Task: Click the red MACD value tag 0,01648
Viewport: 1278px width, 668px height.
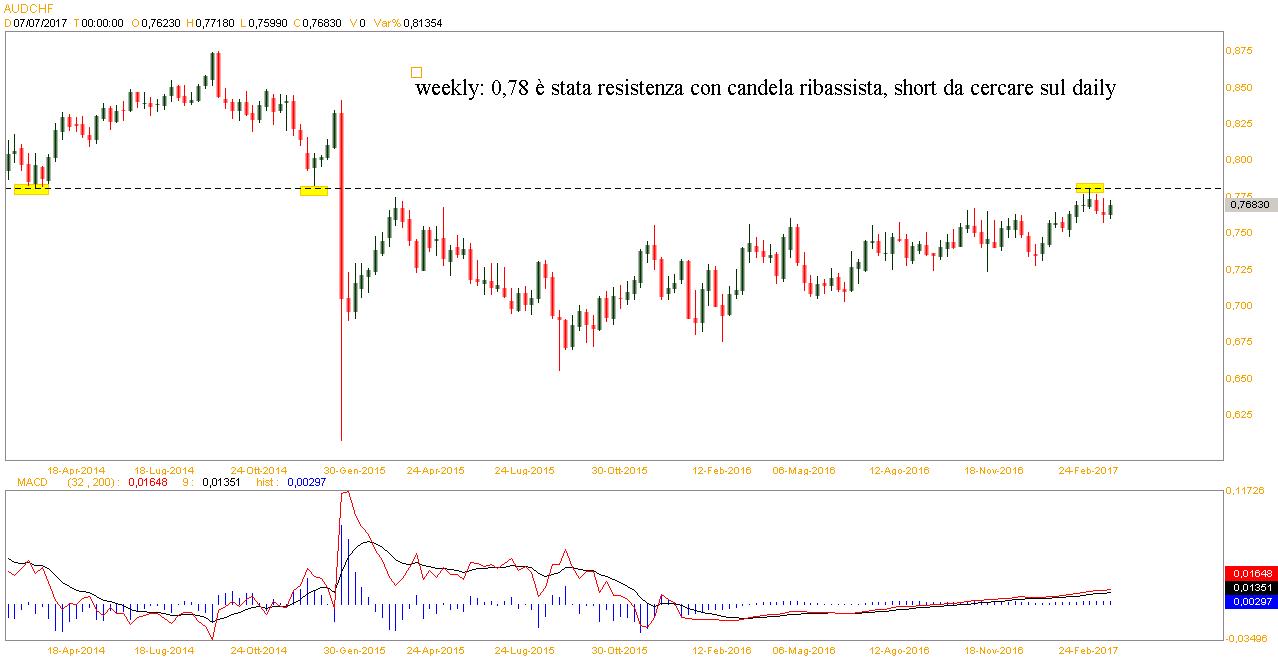Action: coord(1249,573)
